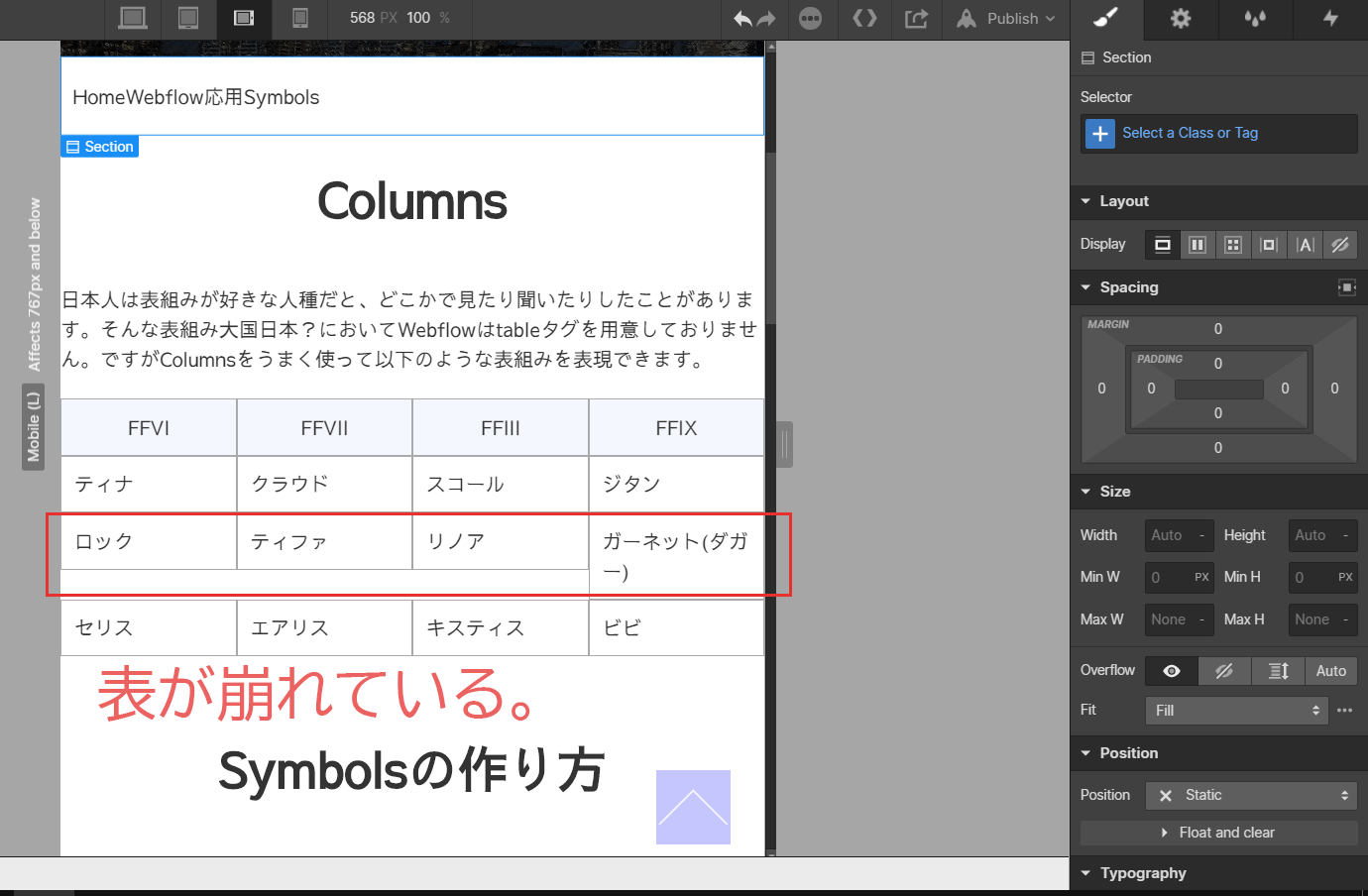Edit the top margin value
Image resolution: width=1368 pixels, height=896 pixels.
1218,329
